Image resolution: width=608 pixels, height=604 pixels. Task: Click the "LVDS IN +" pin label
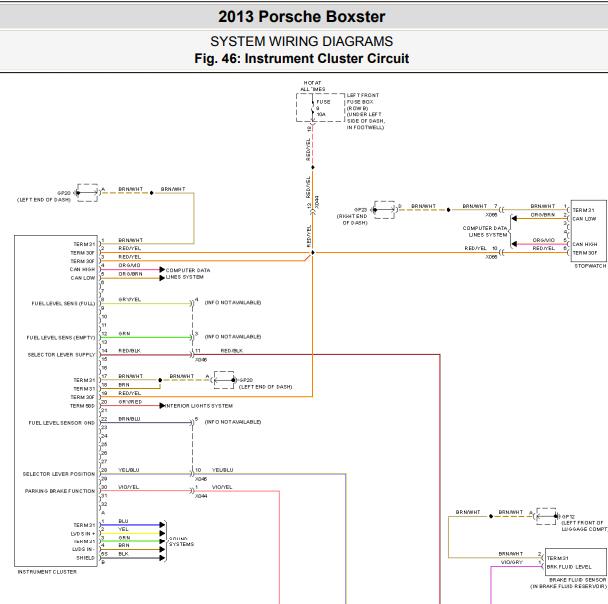(x=83, y=534)
